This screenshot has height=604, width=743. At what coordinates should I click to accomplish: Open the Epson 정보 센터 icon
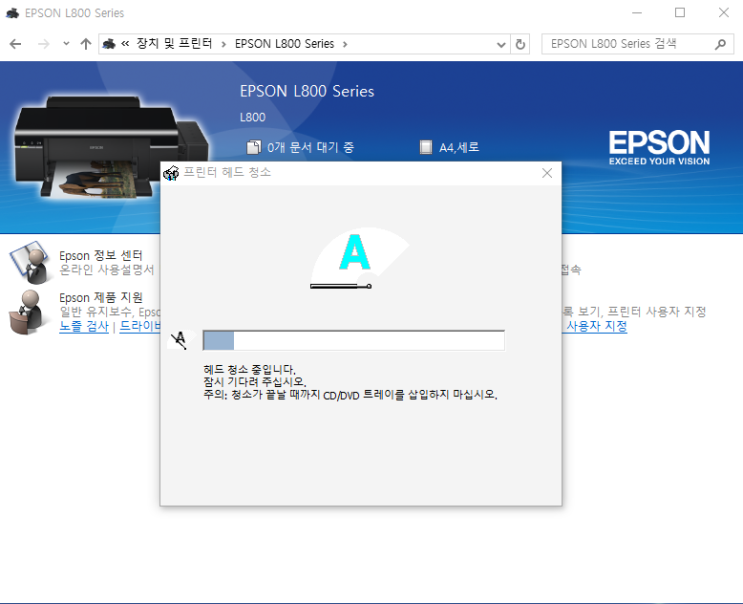[29, 262]
